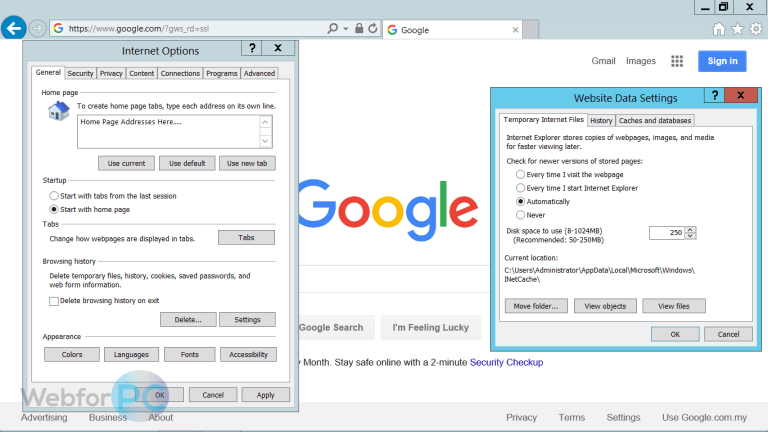This screenshot has height=433, width=768.
Task: Click the search magnifier in address bar
Action: (333, 28)
